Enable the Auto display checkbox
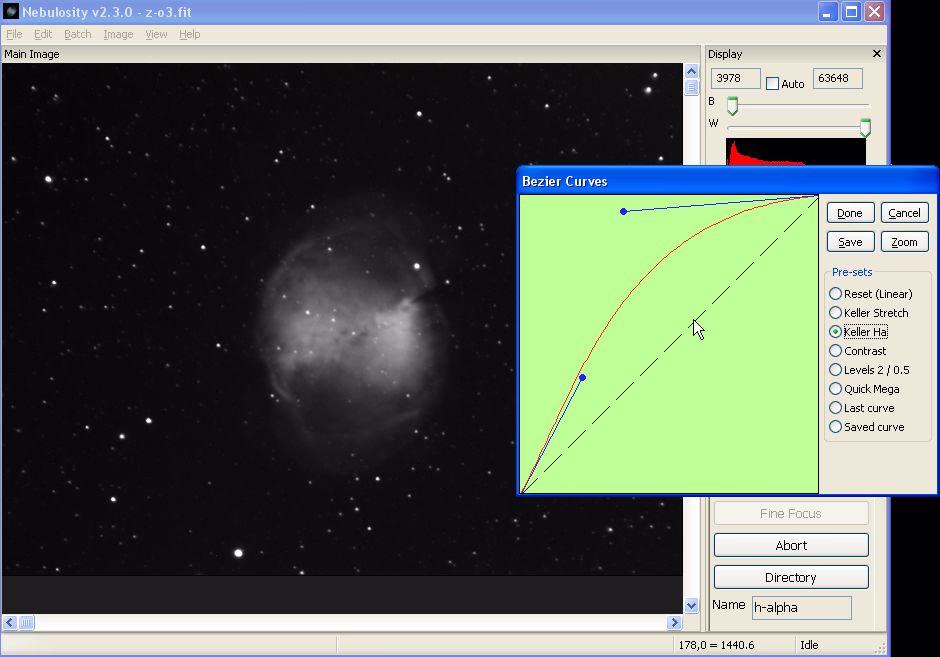This screenshot has width=940, height=657. pyautogui.click(x=773, y=84)
